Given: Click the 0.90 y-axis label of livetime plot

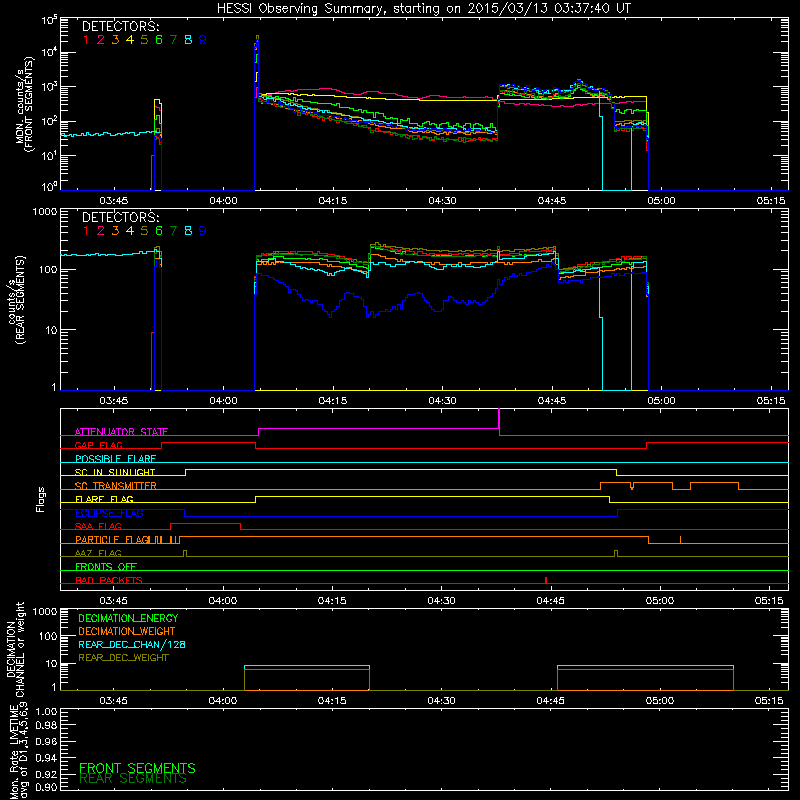Looking at the screenshot, I should [x=46, y=787].
